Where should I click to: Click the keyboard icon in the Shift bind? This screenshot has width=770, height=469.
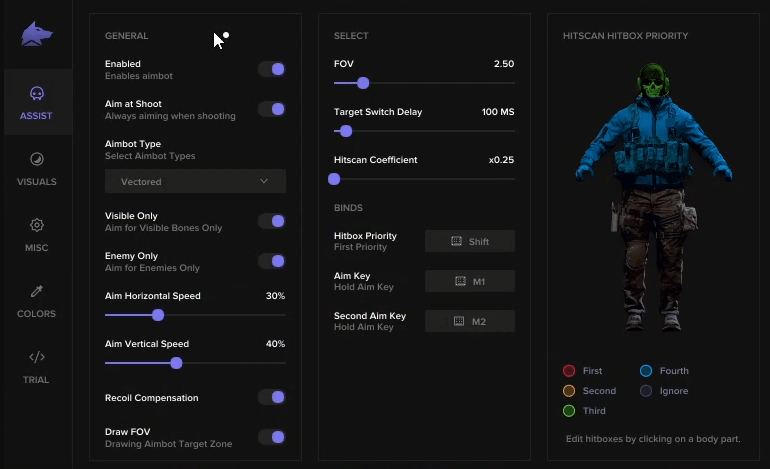click(456, 241)
